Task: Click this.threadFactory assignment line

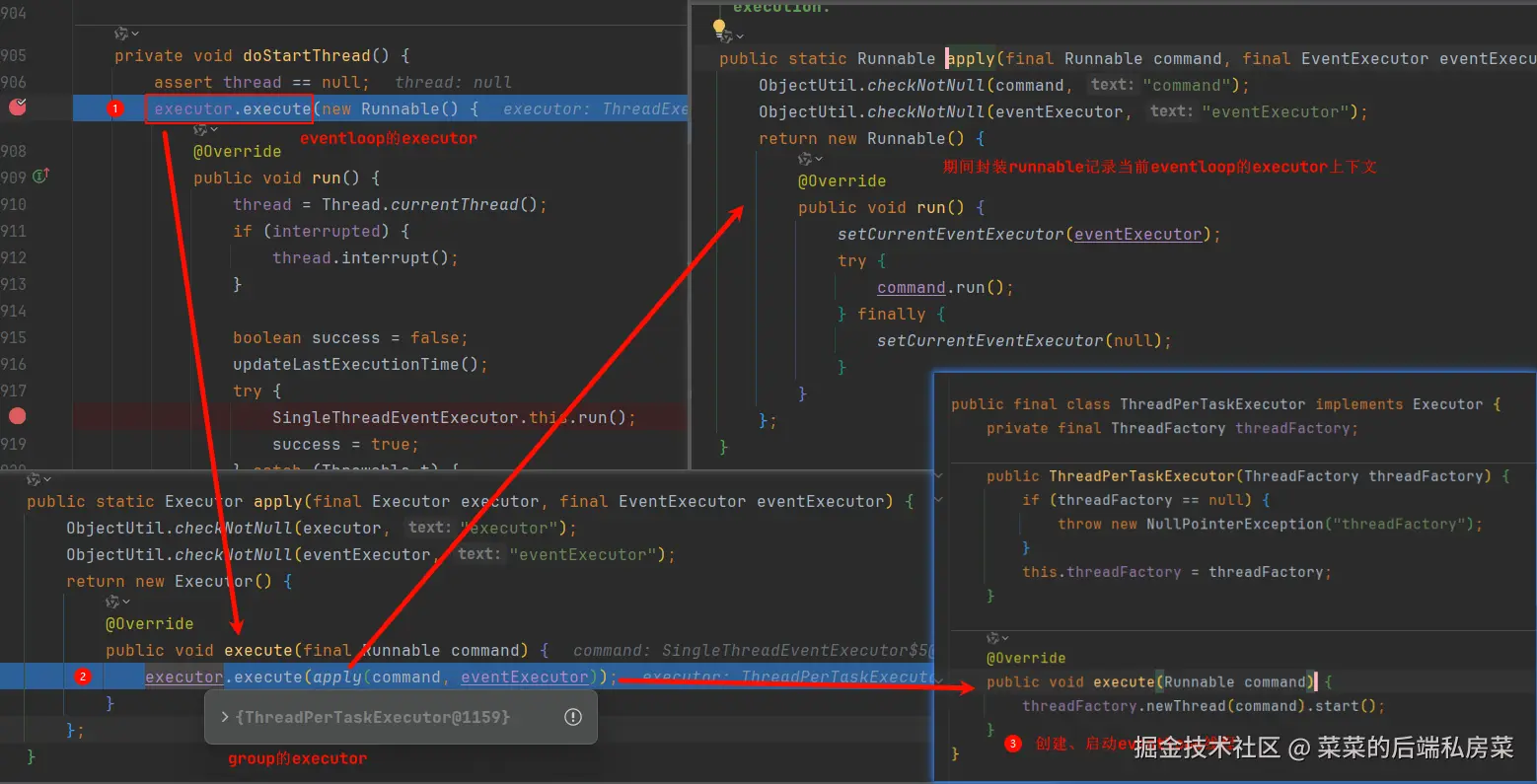Action: pyautogui.click(x=1177, y=572)
